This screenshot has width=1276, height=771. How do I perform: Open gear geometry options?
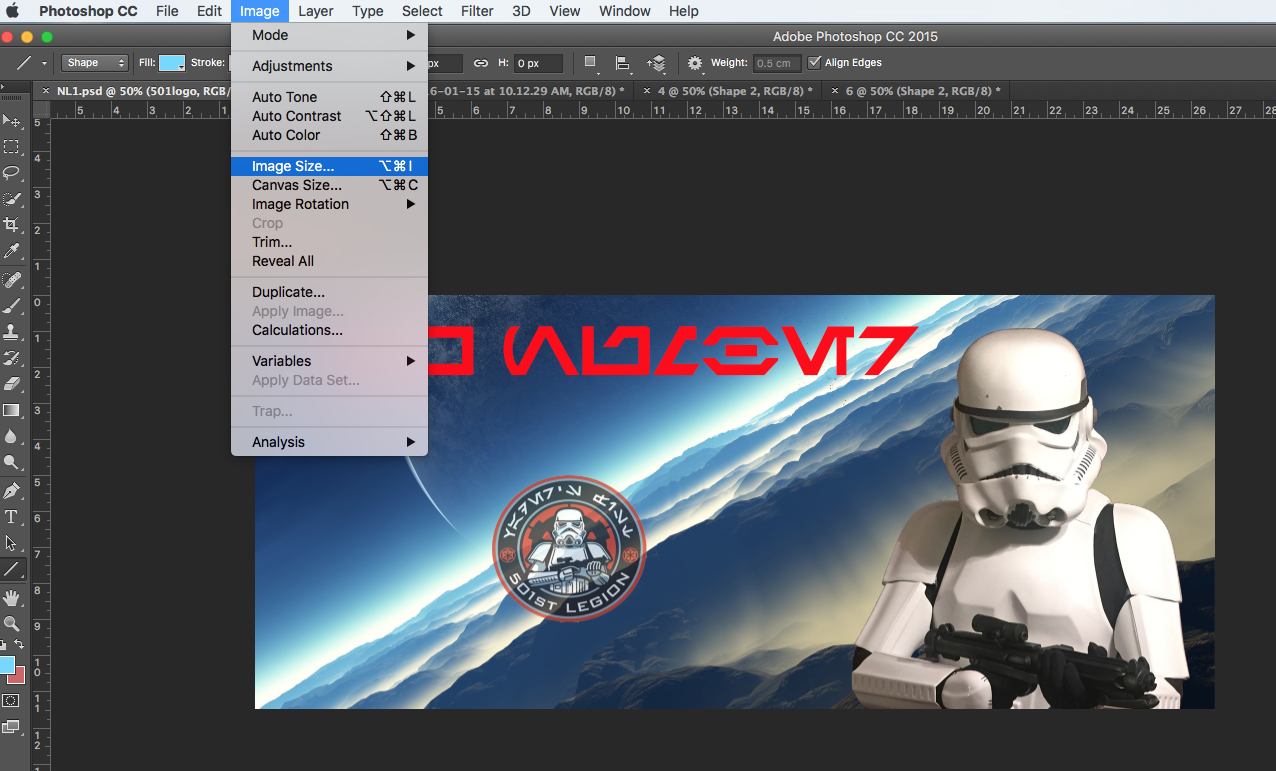tap(695, 63)
